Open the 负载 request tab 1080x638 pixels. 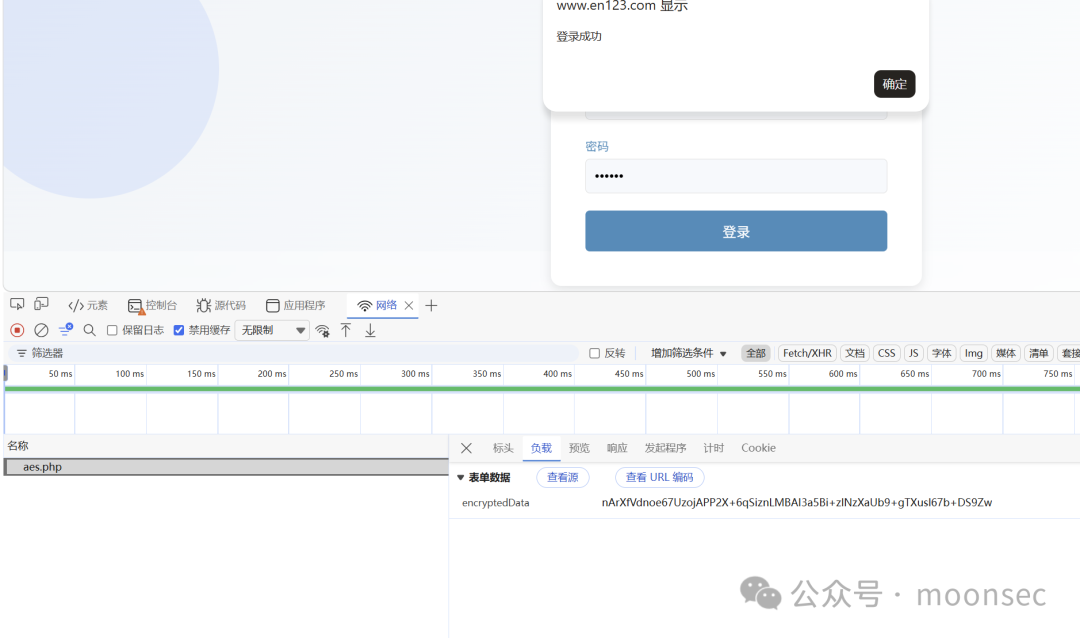541,448
